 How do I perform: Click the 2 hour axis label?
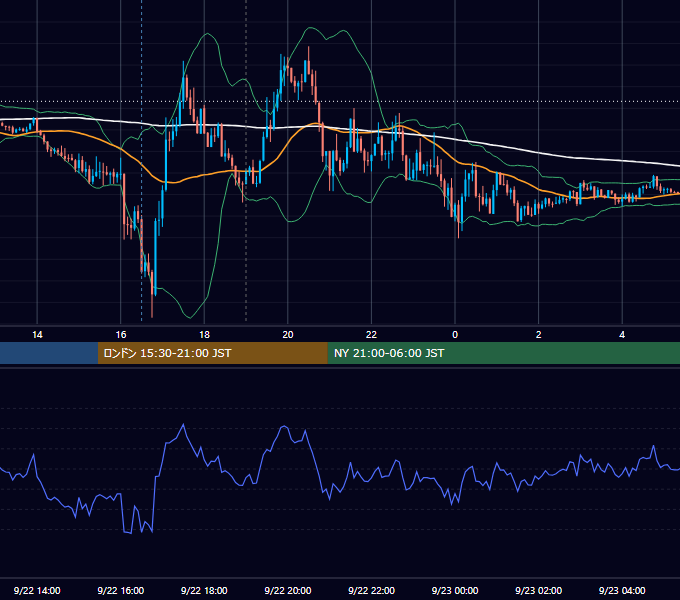coord(539,335)
